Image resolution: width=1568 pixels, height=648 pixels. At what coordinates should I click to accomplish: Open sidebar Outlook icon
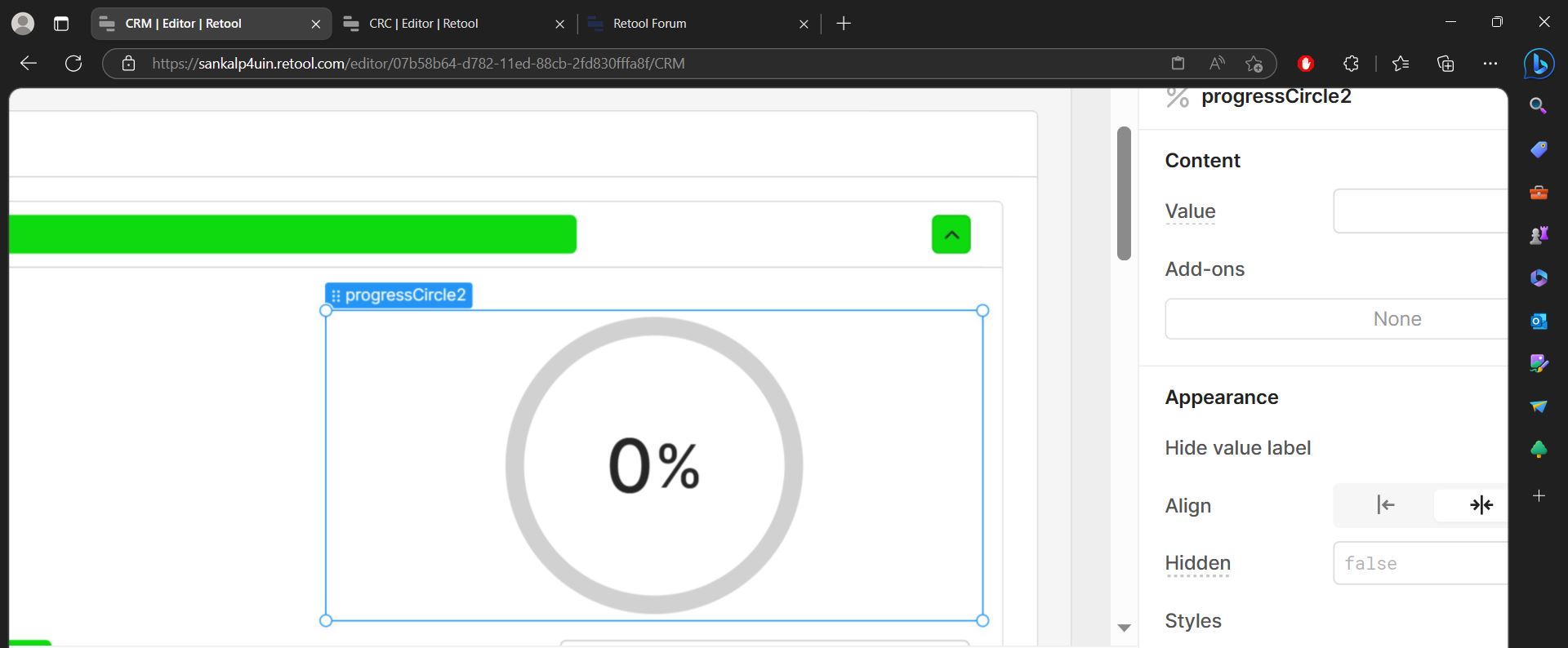pos(1539,321)
